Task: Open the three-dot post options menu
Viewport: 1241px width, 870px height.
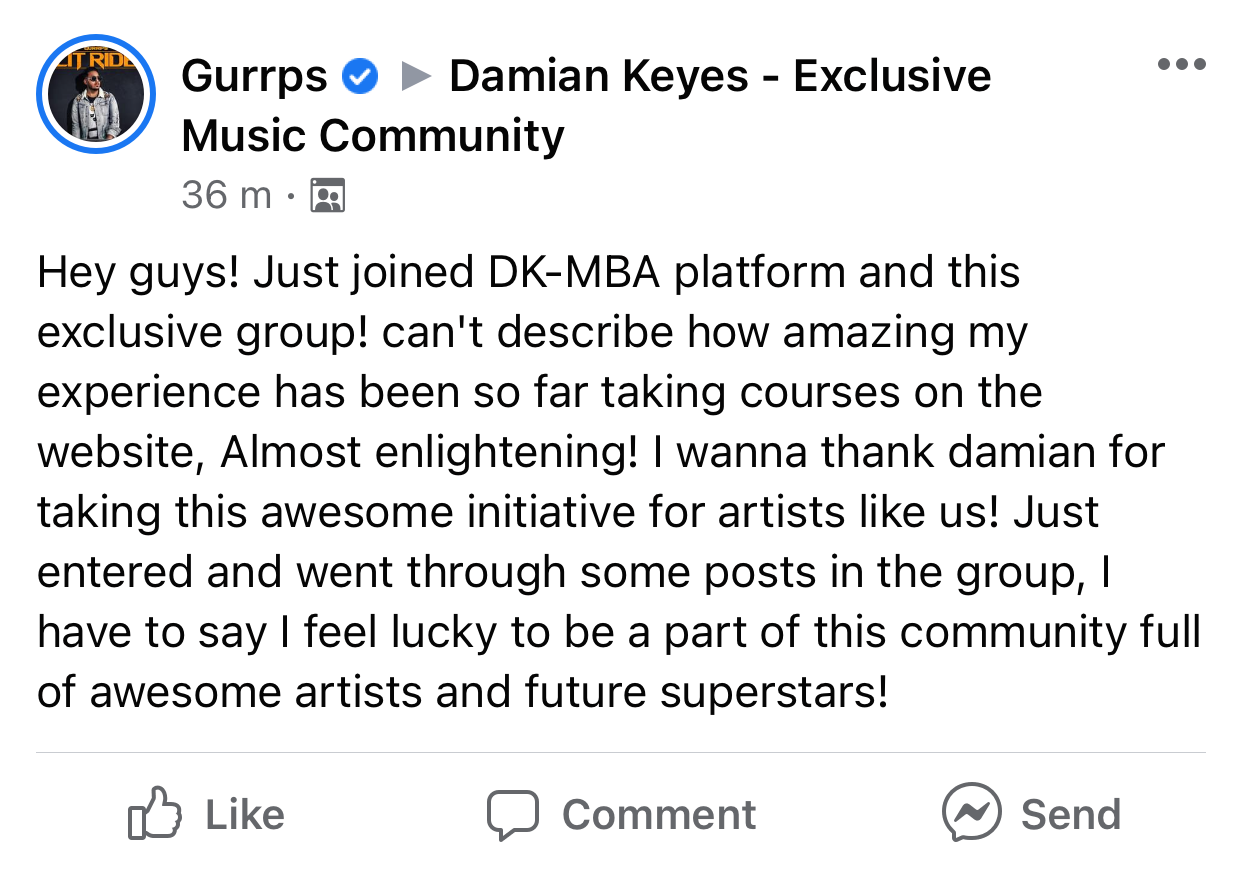Action: point(1181,65)
